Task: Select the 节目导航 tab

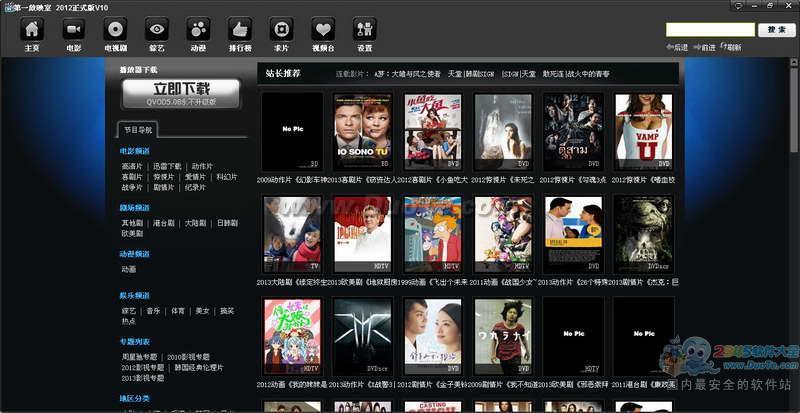Action: 137,130
